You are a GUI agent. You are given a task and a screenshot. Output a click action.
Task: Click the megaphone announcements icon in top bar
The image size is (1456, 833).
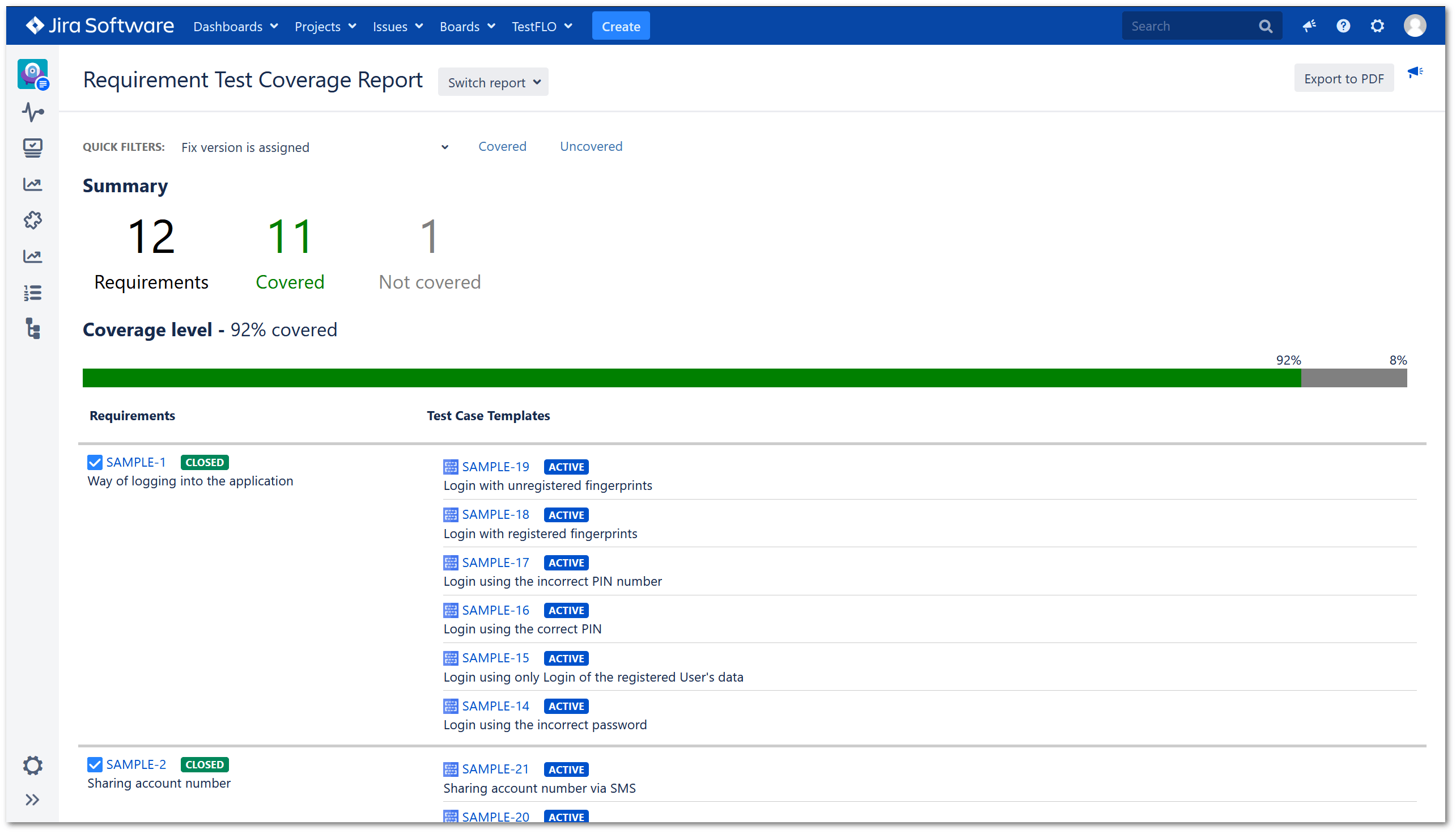[1310, 26]
